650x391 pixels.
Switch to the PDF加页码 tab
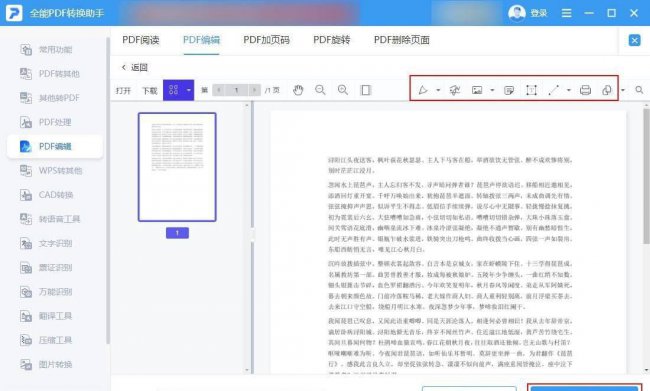pyautogui.click(x=267, y=40)
